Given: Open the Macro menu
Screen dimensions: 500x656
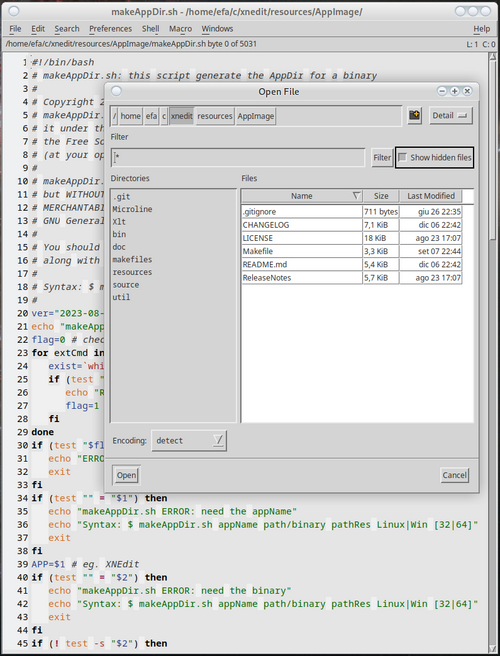Looking at the screenshot, I should coord(180,29).
